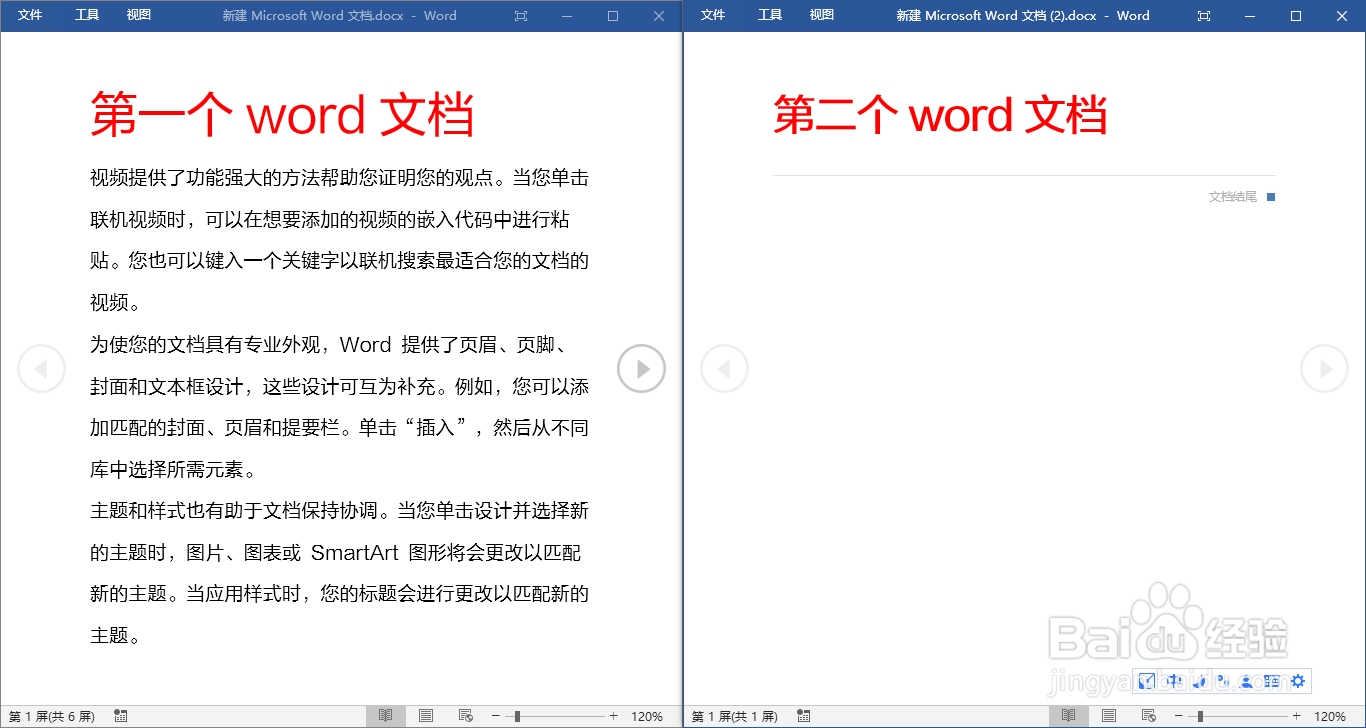Zoom out in left window with minus button
This screenshot has height=728, width=1366.
[x=495, y=716]
